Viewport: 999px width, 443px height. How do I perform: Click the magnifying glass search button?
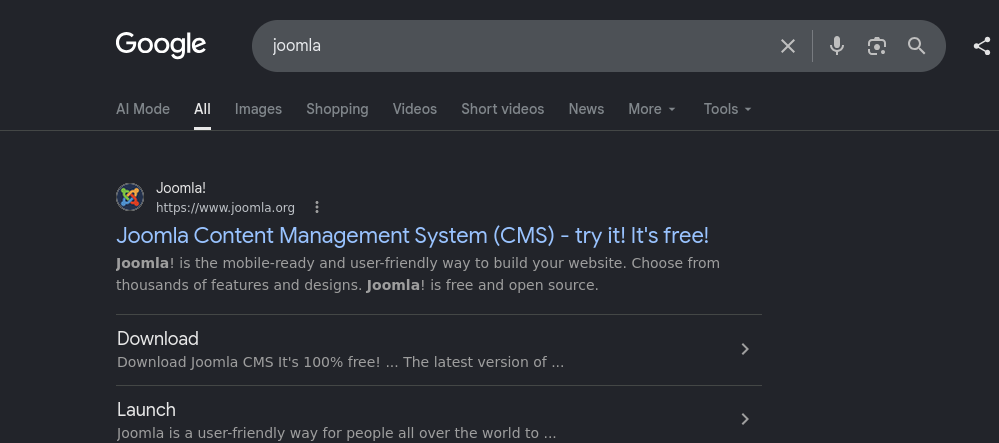click(916, 46)
